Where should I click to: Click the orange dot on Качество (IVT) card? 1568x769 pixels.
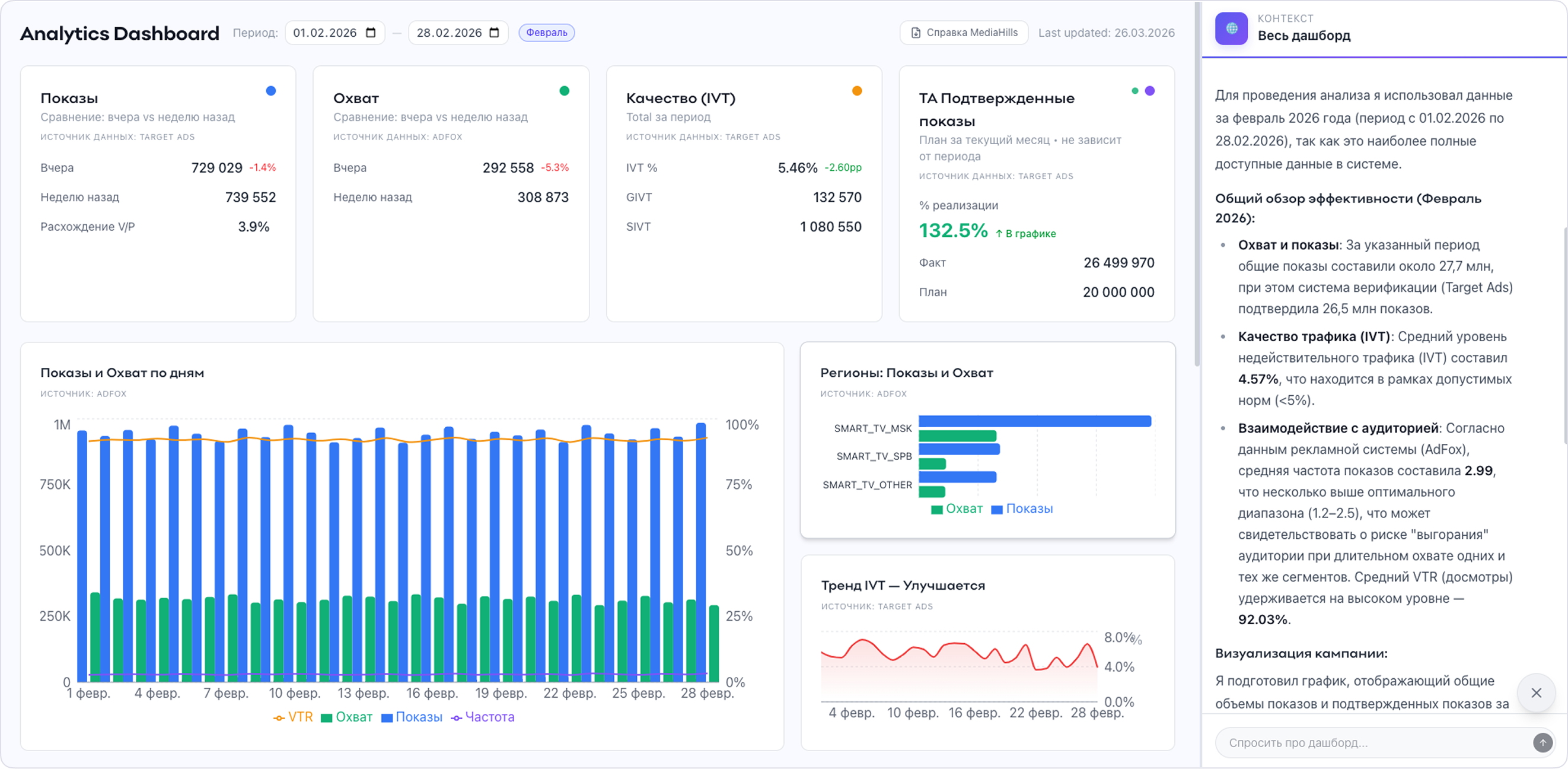857,90
